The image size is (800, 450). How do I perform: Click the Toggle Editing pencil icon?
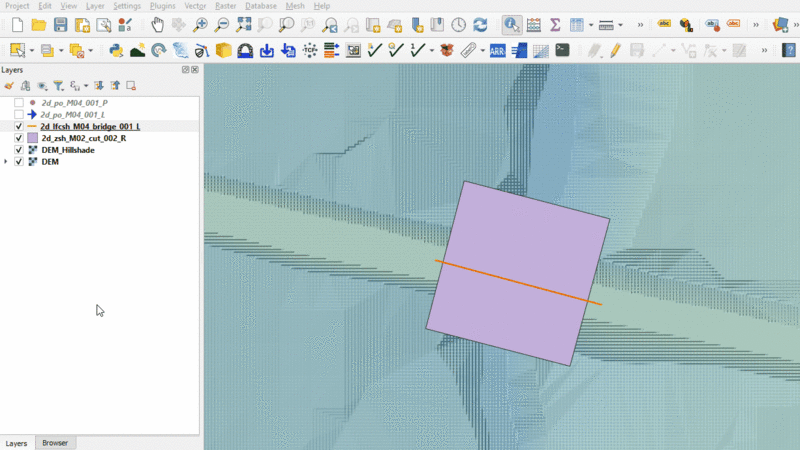(x=615, y=50)
